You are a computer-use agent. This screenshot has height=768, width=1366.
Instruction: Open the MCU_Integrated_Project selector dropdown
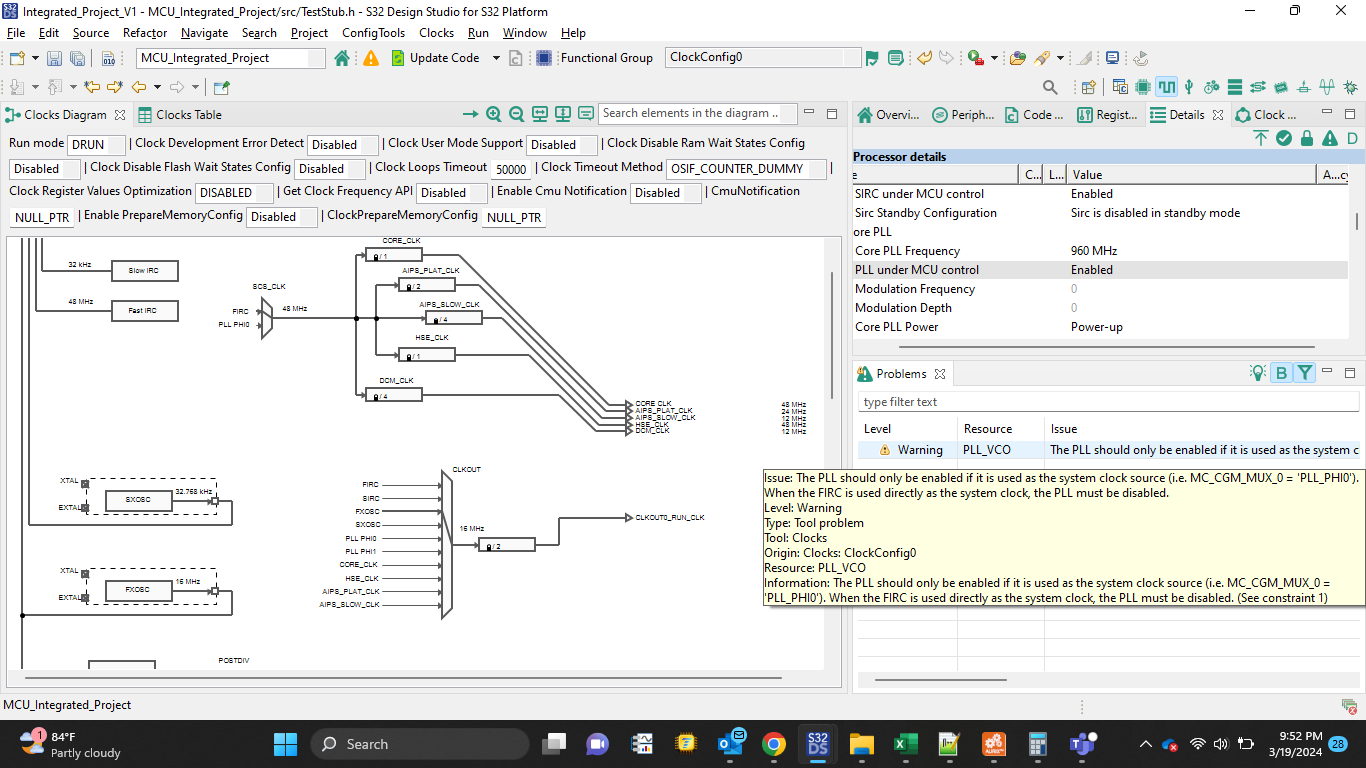[231, 58]
